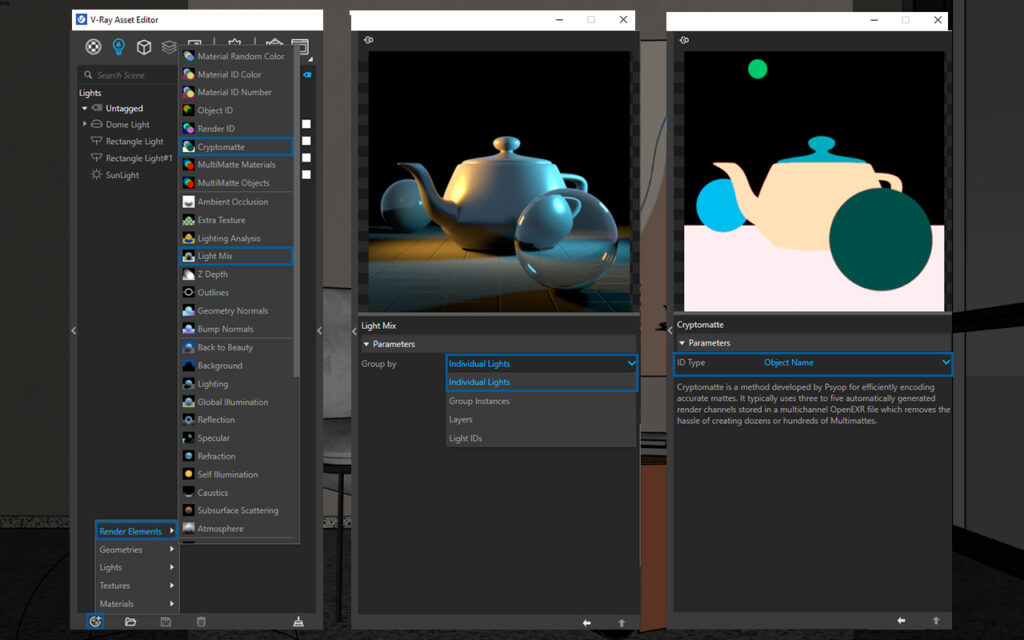This screenshot has height=640, width=1024.
Task: Click the up arrow icon in Cryptomatte panel
Action: coord(936,621)
